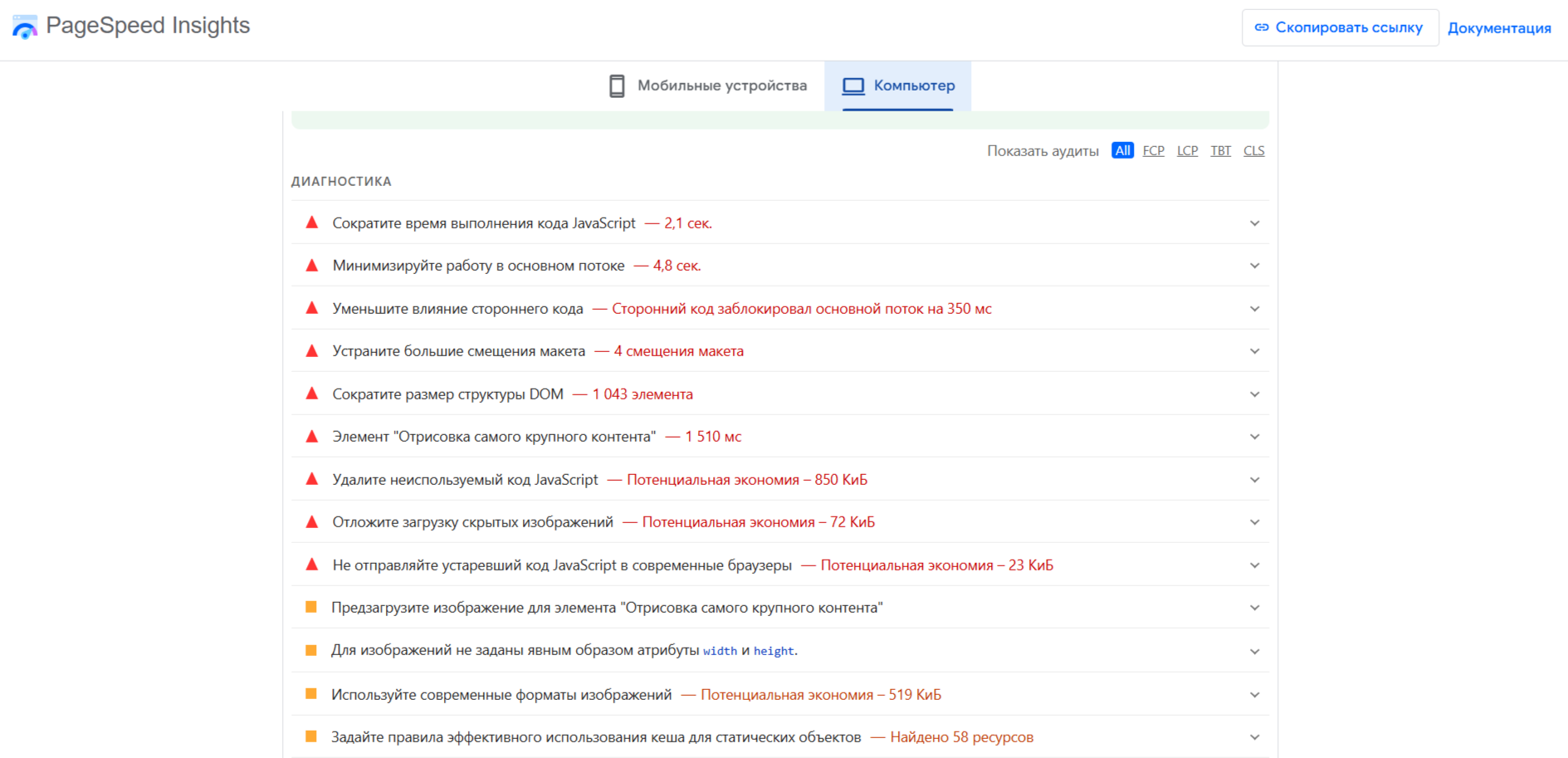Click the 1 043 элемента value
1568x758 pixels.
click(642, 394)
